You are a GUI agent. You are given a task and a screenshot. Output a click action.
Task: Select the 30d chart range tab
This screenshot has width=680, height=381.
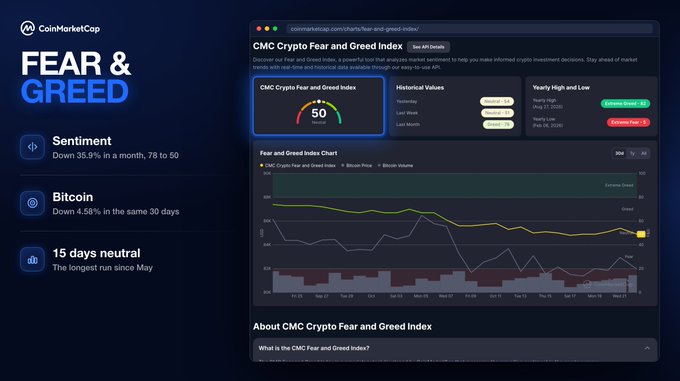[619, 153]
